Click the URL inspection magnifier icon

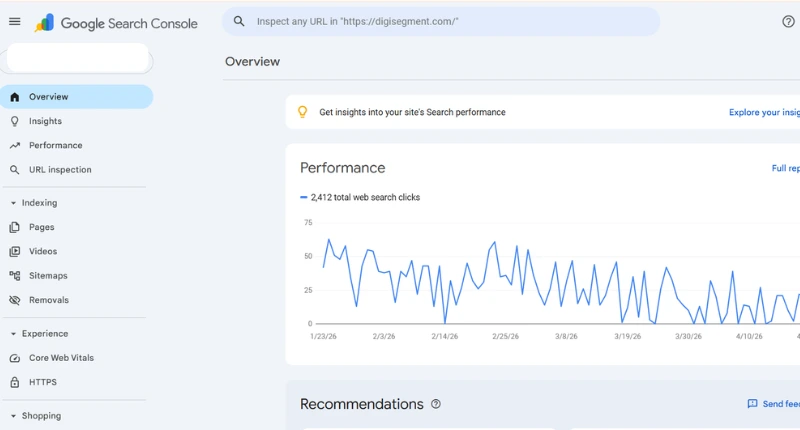coord(14,170)
